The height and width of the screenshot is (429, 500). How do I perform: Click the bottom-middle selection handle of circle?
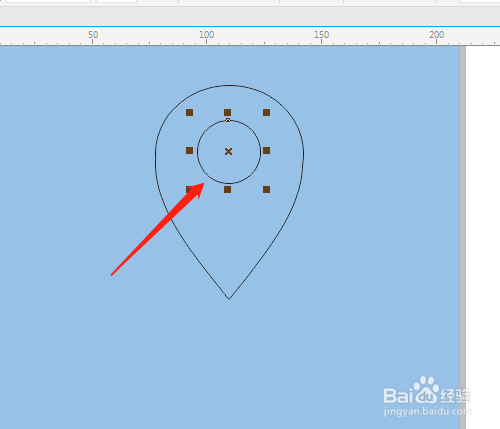point(227,190)
